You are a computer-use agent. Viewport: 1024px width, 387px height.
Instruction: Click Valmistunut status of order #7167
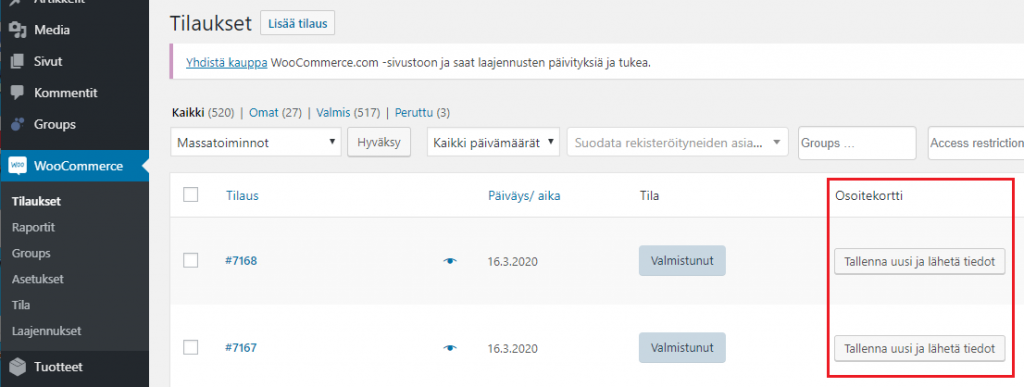pyautogui.click(x=682, y=347)
